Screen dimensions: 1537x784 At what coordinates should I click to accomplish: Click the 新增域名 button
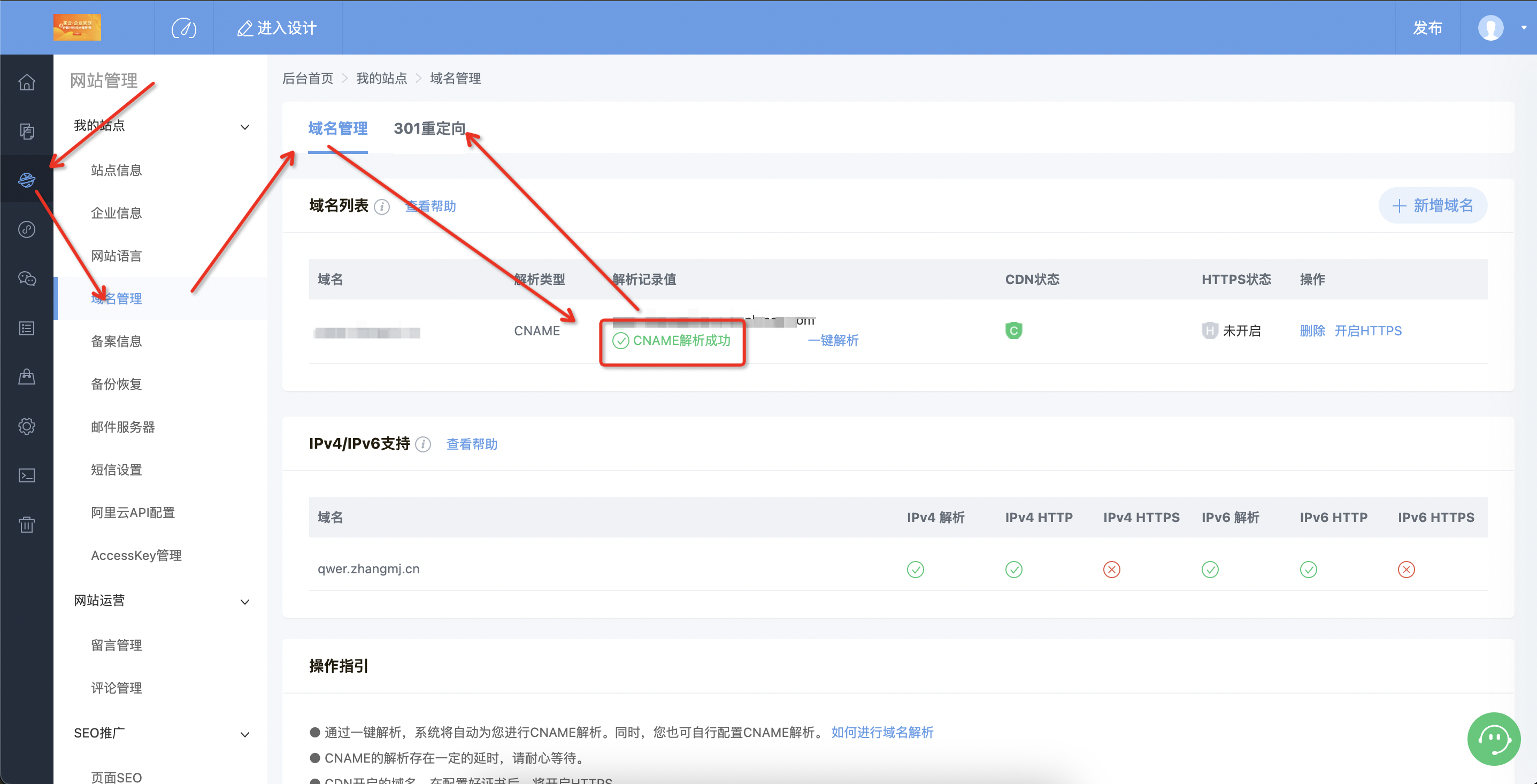[1433, 206]
